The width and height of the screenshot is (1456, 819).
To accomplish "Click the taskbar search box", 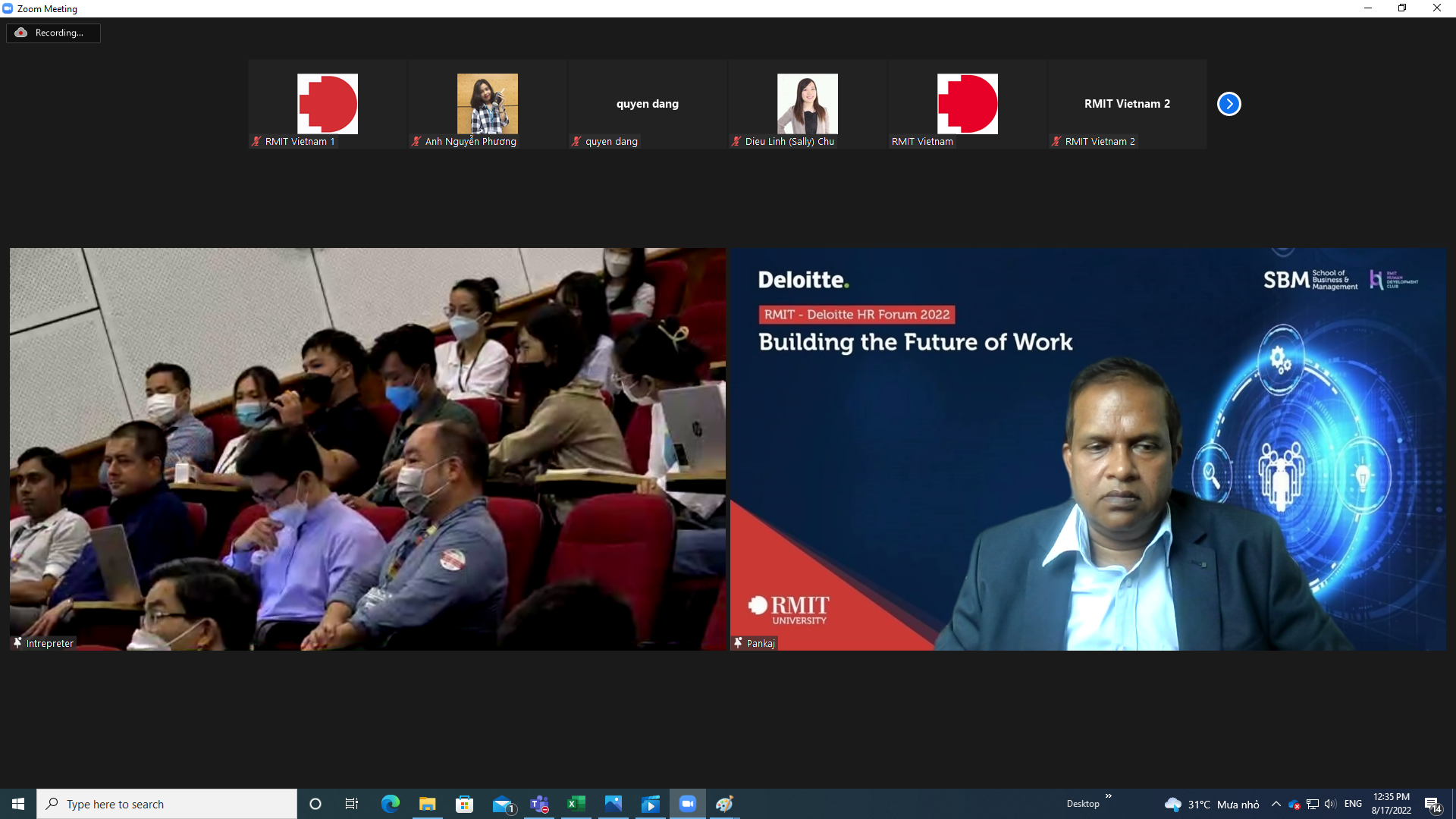I will [x=167, y=804].
